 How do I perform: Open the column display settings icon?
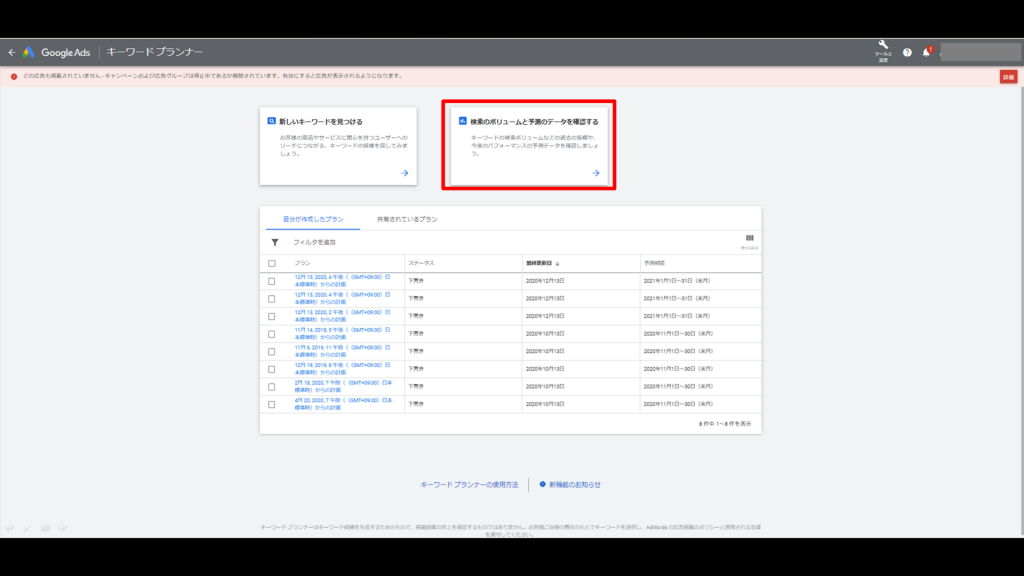pos(750,237)
